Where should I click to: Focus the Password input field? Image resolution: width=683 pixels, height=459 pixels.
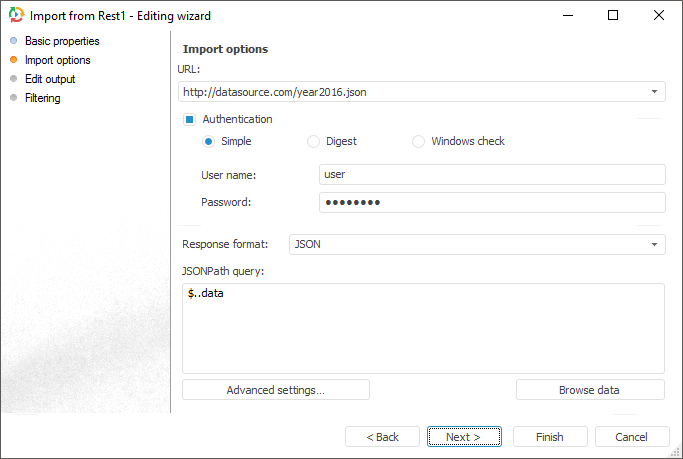(491, 203)
